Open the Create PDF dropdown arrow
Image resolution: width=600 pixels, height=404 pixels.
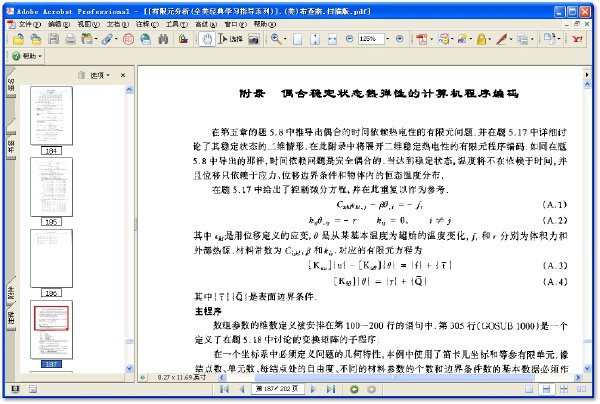click(x=432, y=39)
